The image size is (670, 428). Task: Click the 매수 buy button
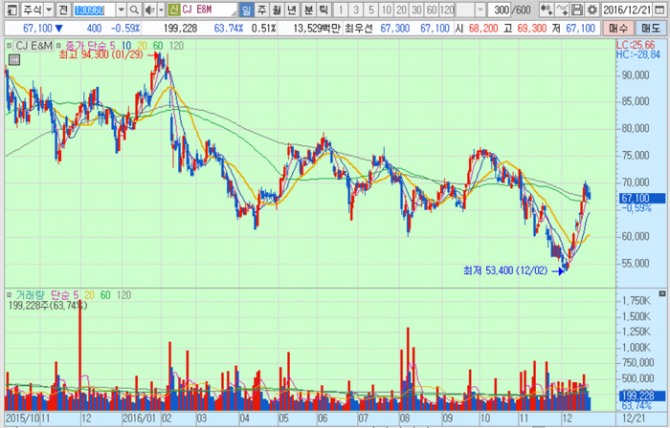point(618,29)
